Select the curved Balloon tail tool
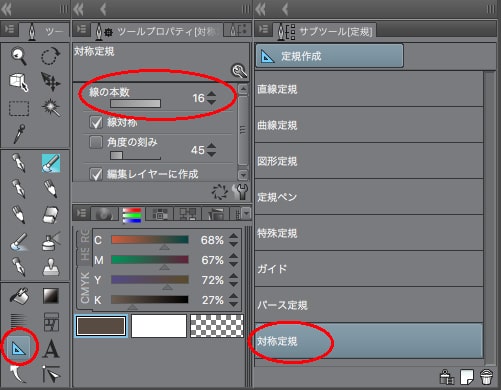Image resolution: width=501 pixels, height=390 pixels. click(x=17, y=373)
